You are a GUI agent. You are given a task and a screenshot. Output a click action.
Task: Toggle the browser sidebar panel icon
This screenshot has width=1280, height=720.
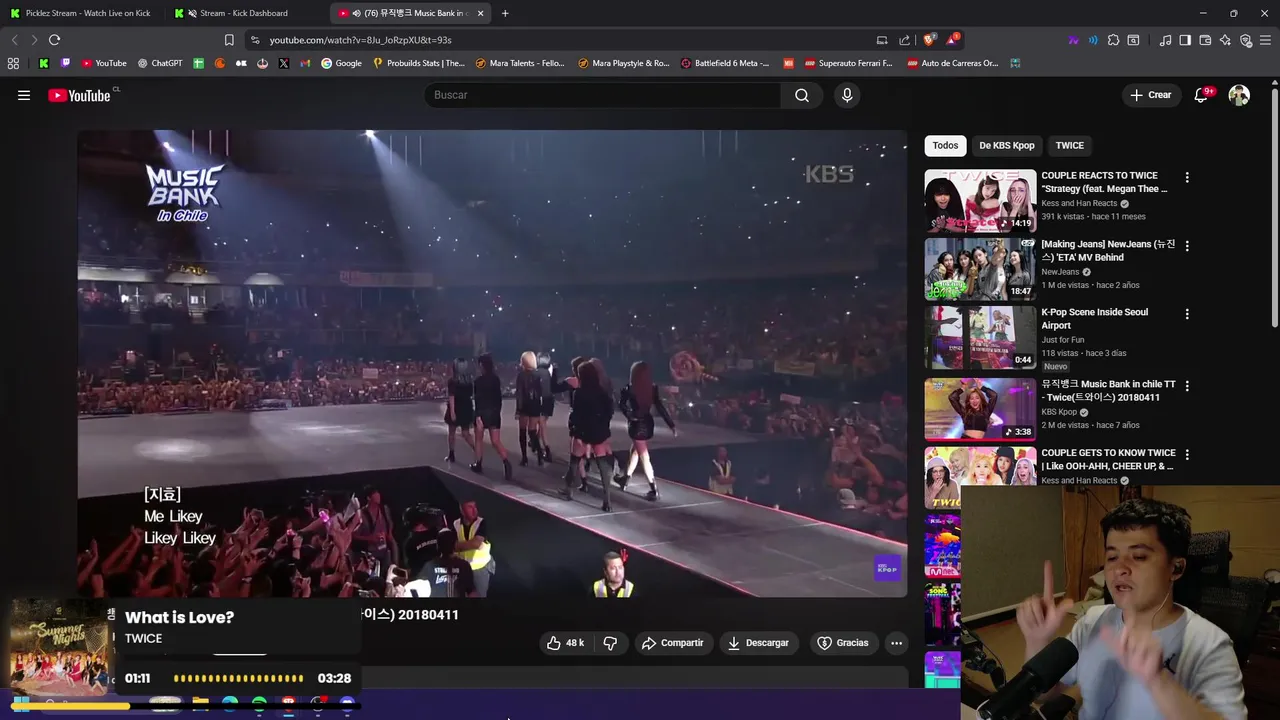tap(1185, 40)
